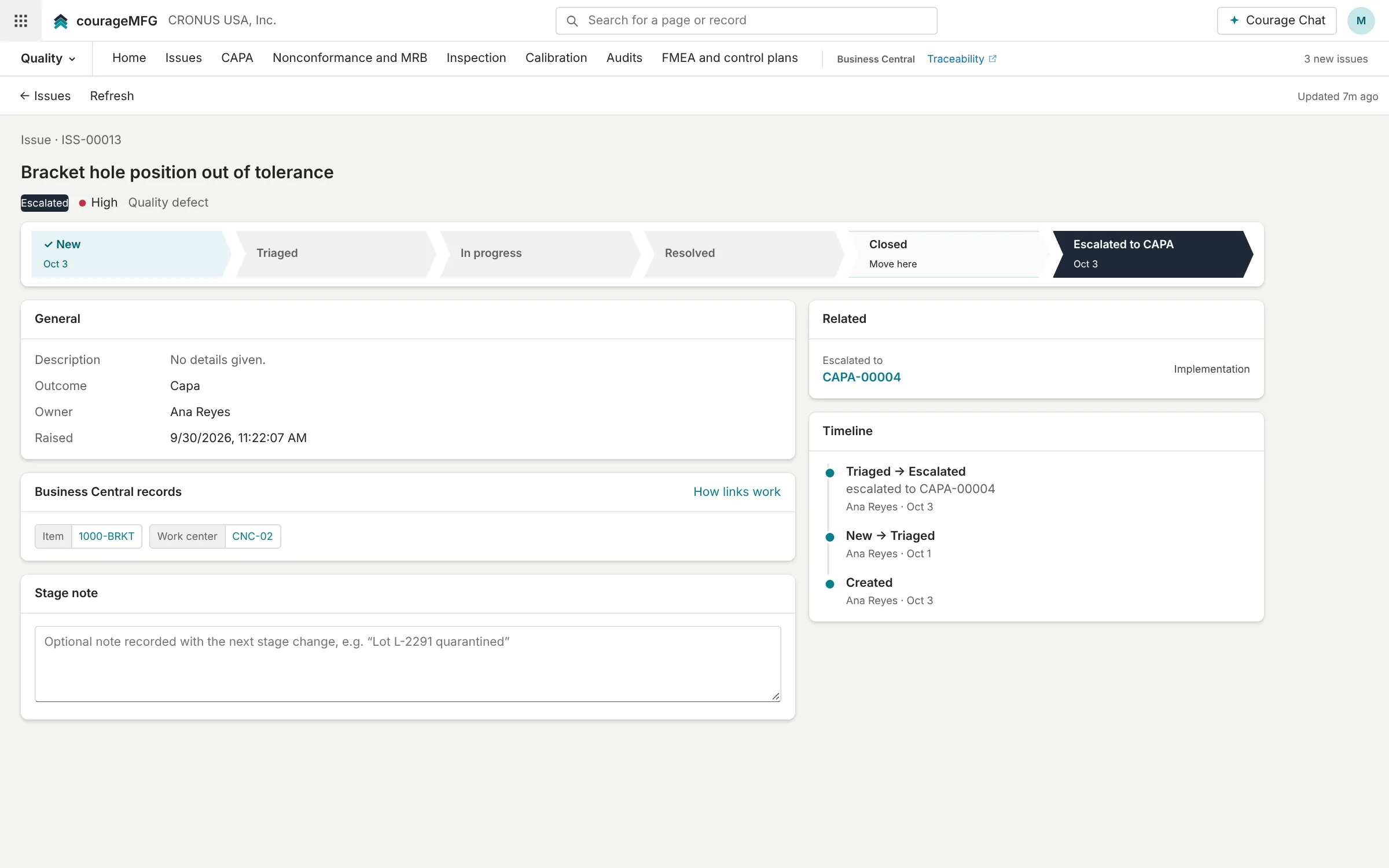Image resolution: width=1389 pixels, height=868 pixels.
Task: Go to the CAPA menu item
Action: [237, 58]
